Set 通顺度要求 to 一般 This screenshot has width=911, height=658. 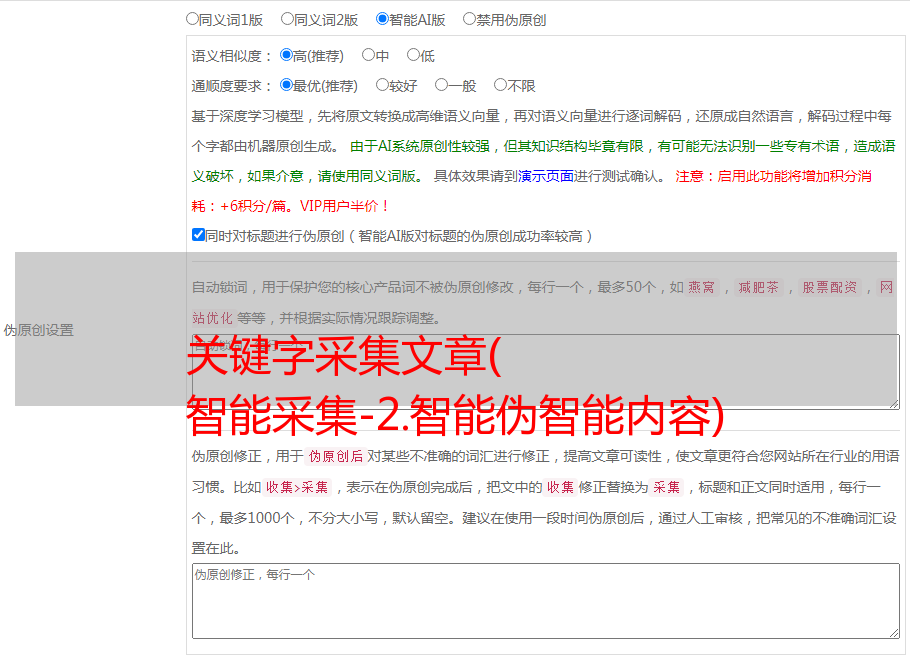442,86
